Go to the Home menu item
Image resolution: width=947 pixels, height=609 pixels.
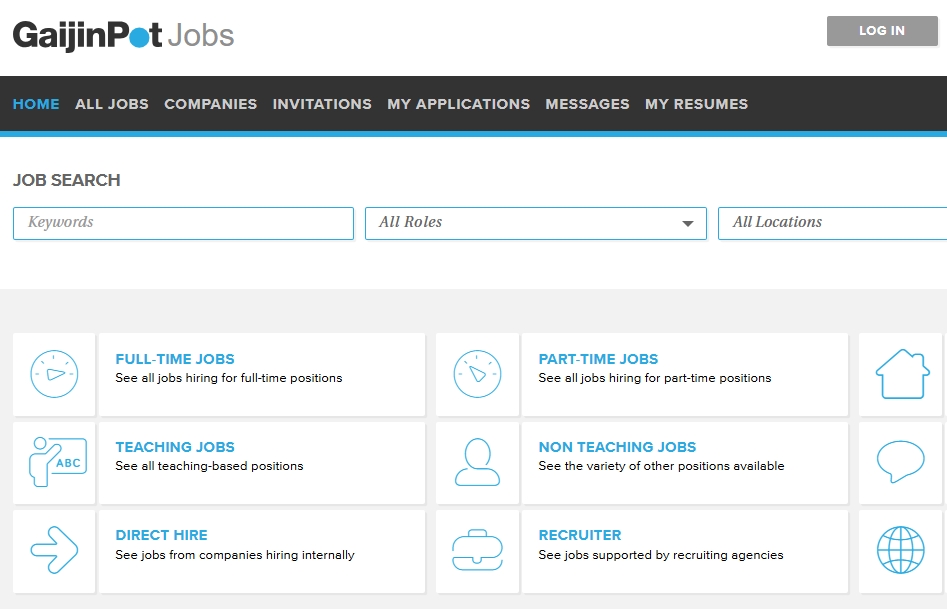click(36, 104)
